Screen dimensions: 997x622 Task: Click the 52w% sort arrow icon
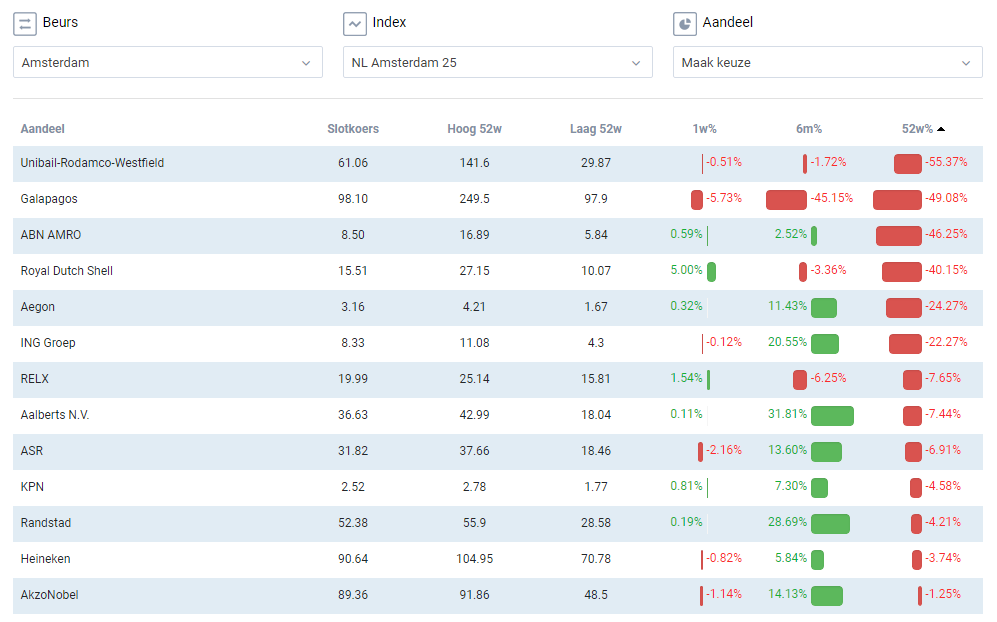point(941,129)
